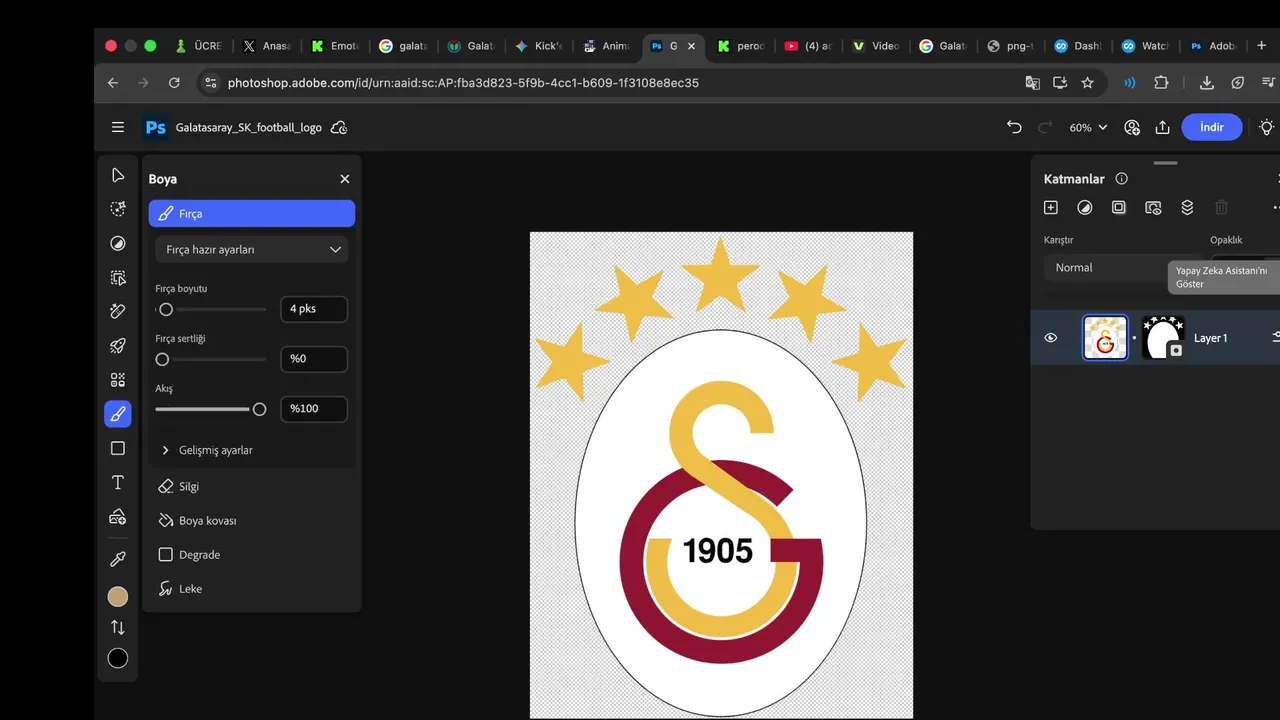Open Katmanlar info icon

(1121, 179)
